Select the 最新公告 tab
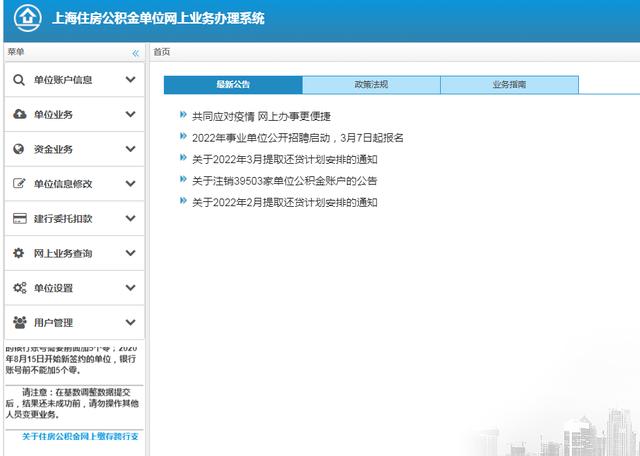The image size is (640, 456). pos(233,86)
